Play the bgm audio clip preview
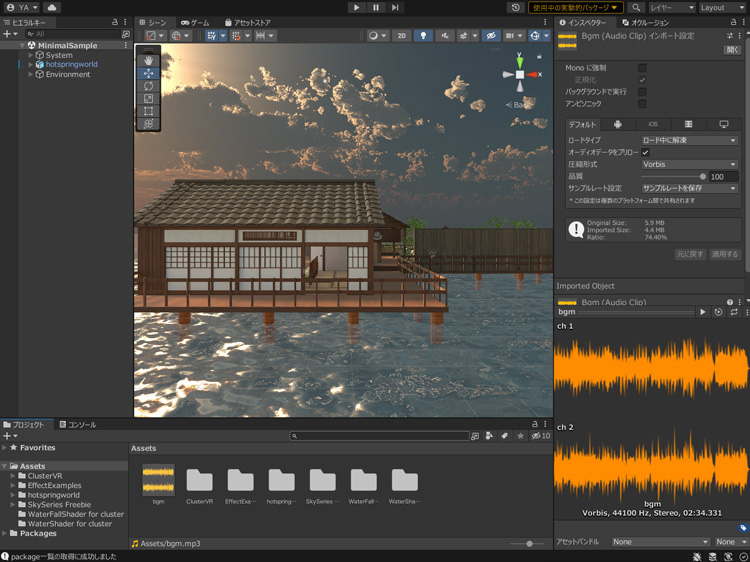750x562 pixels. coord(703,313)
